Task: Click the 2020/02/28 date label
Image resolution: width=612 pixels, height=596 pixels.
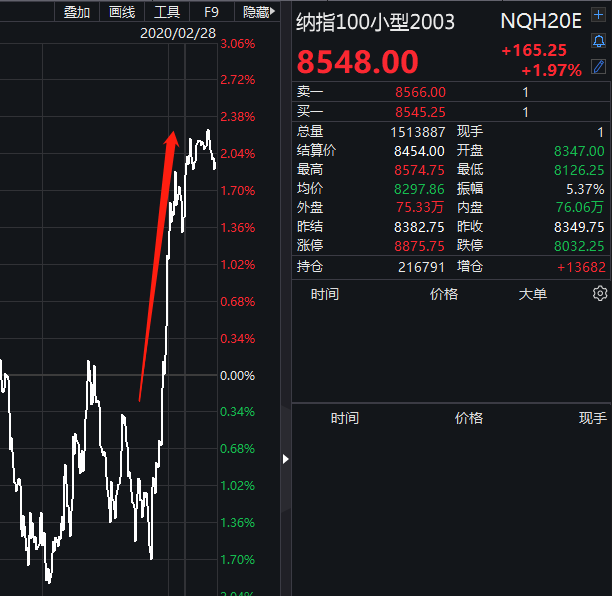Action: point(177,33)
